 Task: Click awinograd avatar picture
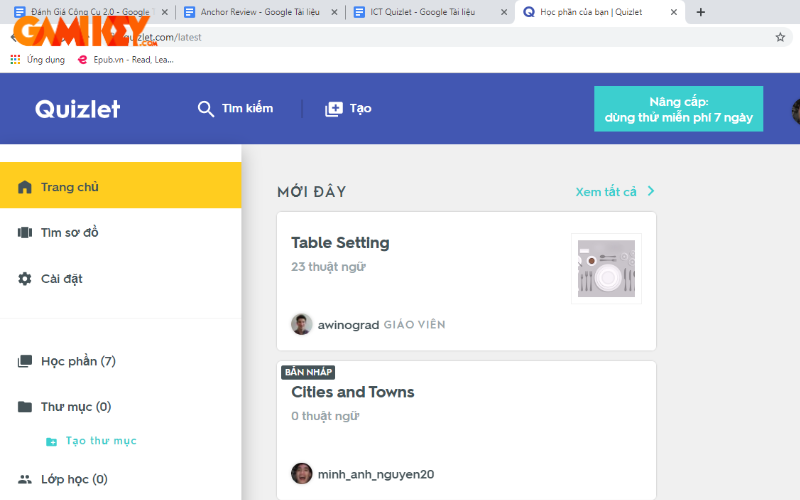302,324
